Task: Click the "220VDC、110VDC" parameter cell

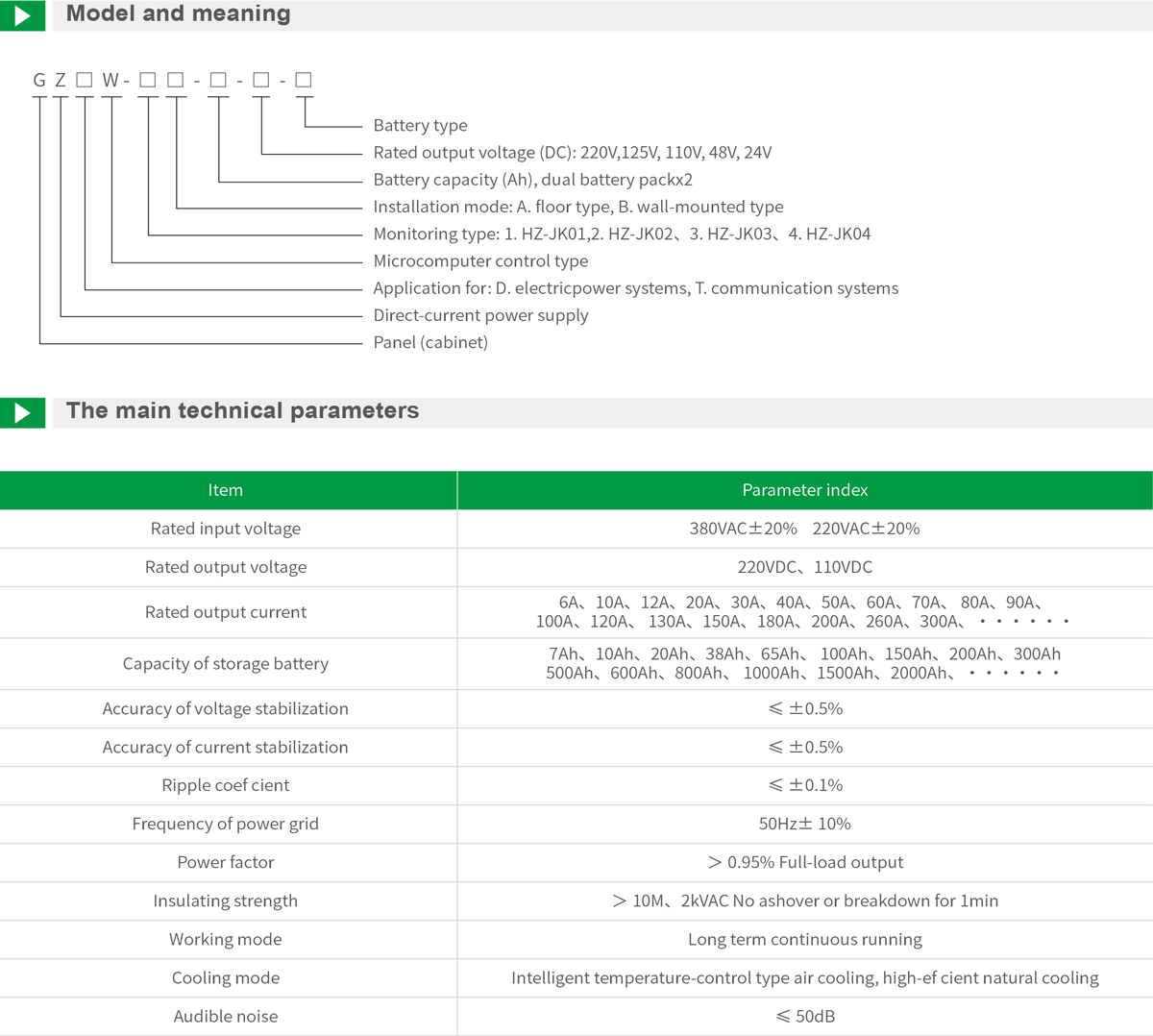Action: [804, 567]
